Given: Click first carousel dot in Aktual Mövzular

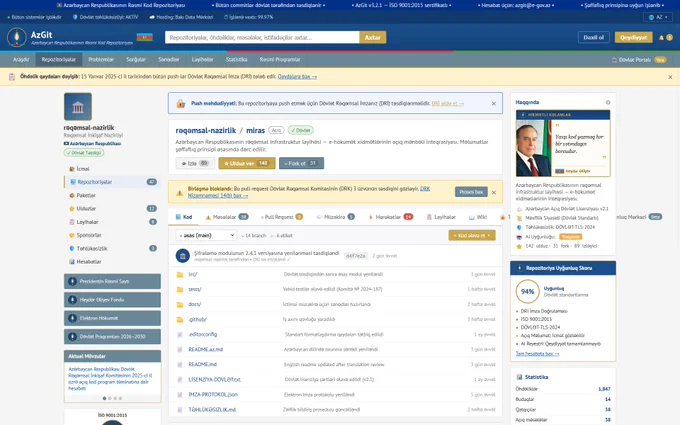Looking at the screenshot, I should tap(105, 398).
